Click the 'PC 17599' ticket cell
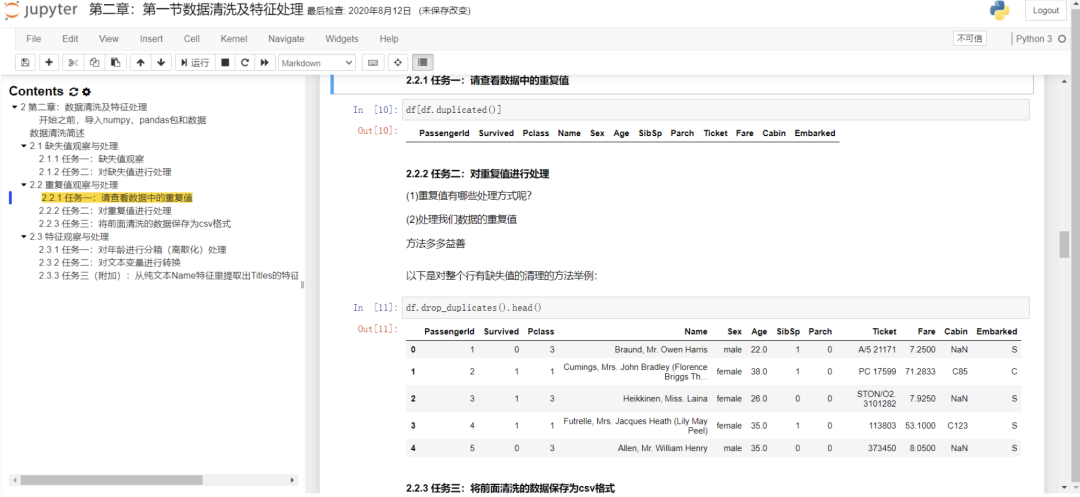This screenshot has height=497, width=1080. point(877,372)
